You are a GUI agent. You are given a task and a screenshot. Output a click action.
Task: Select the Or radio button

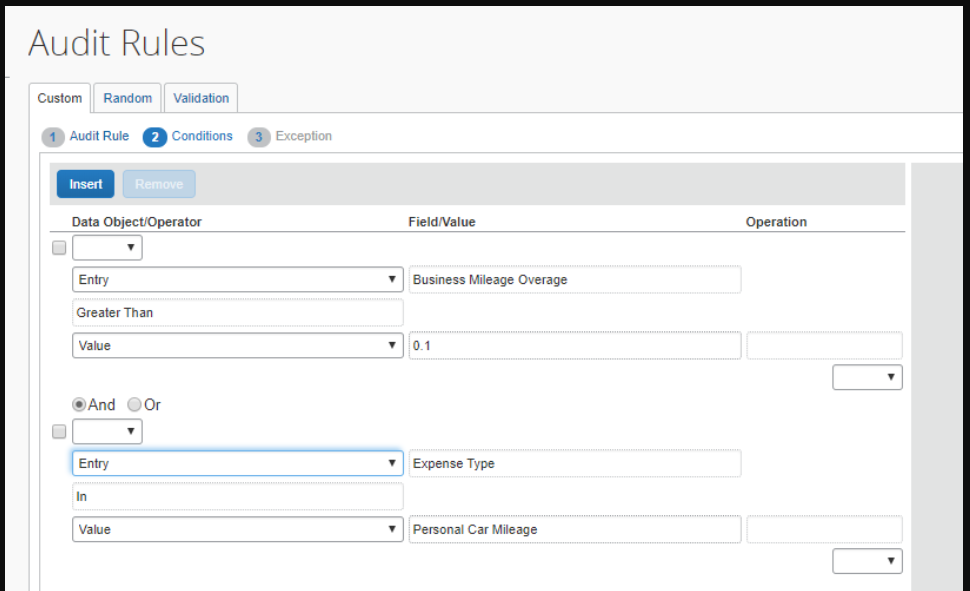pyautogui.click(x=134, y=405)
